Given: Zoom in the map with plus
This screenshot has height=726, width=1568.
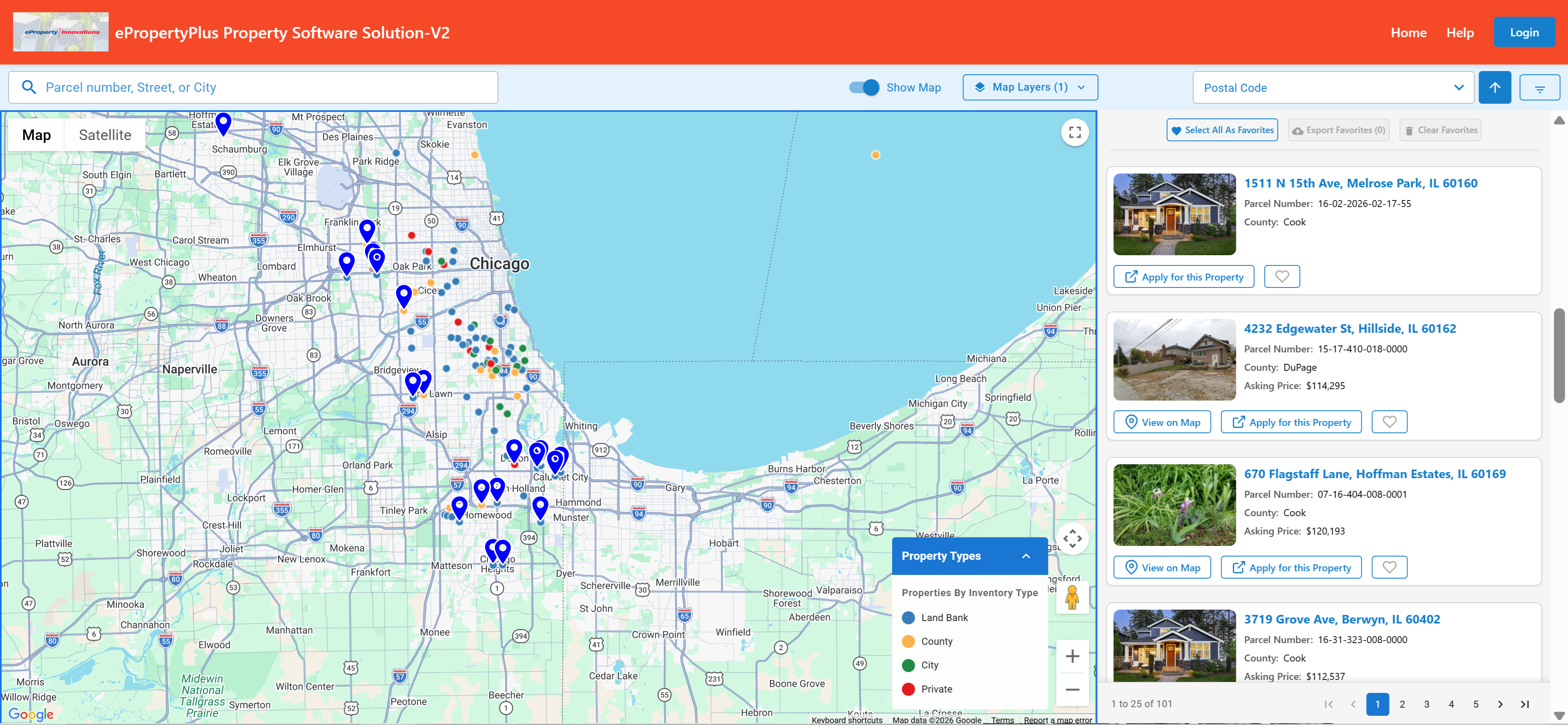Looking at the screenshot, I should [x=1072, y=656].
